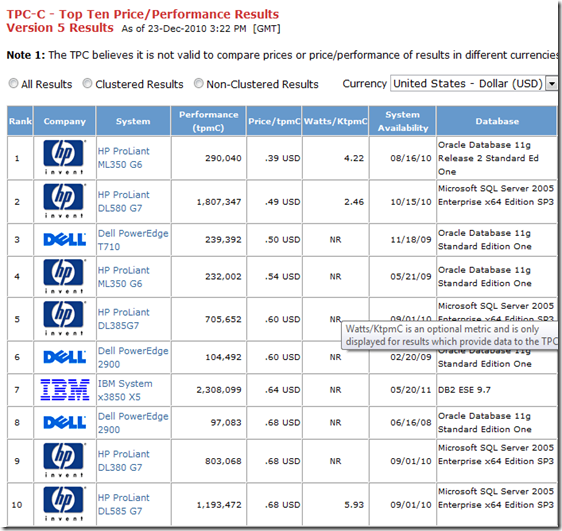
Task: Open the Currency dropdown arrow
Action: (x=552, y=83)
